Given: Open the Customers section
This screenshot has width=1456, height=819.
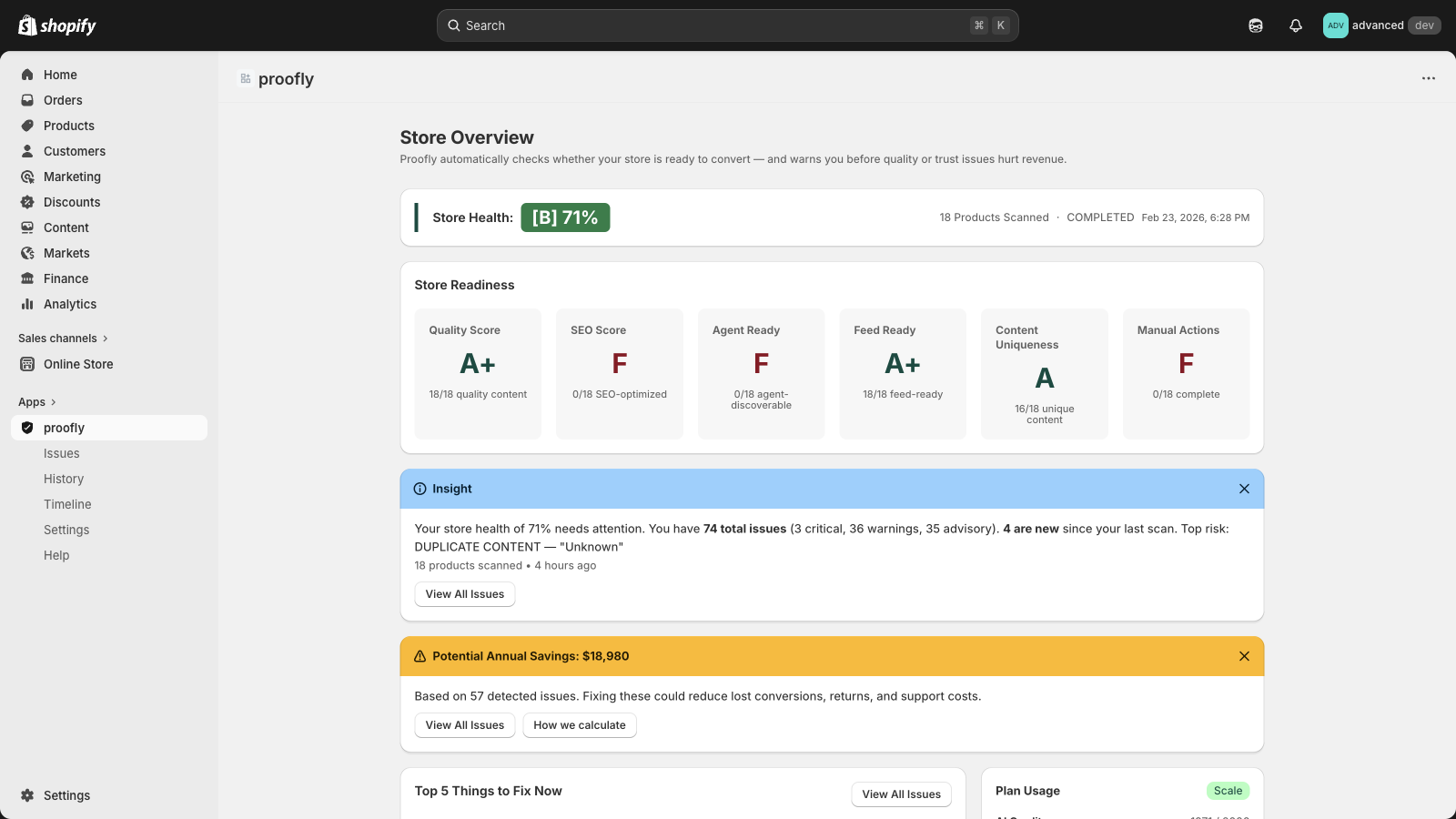Looking at the screenshot, I should [74, 151].
